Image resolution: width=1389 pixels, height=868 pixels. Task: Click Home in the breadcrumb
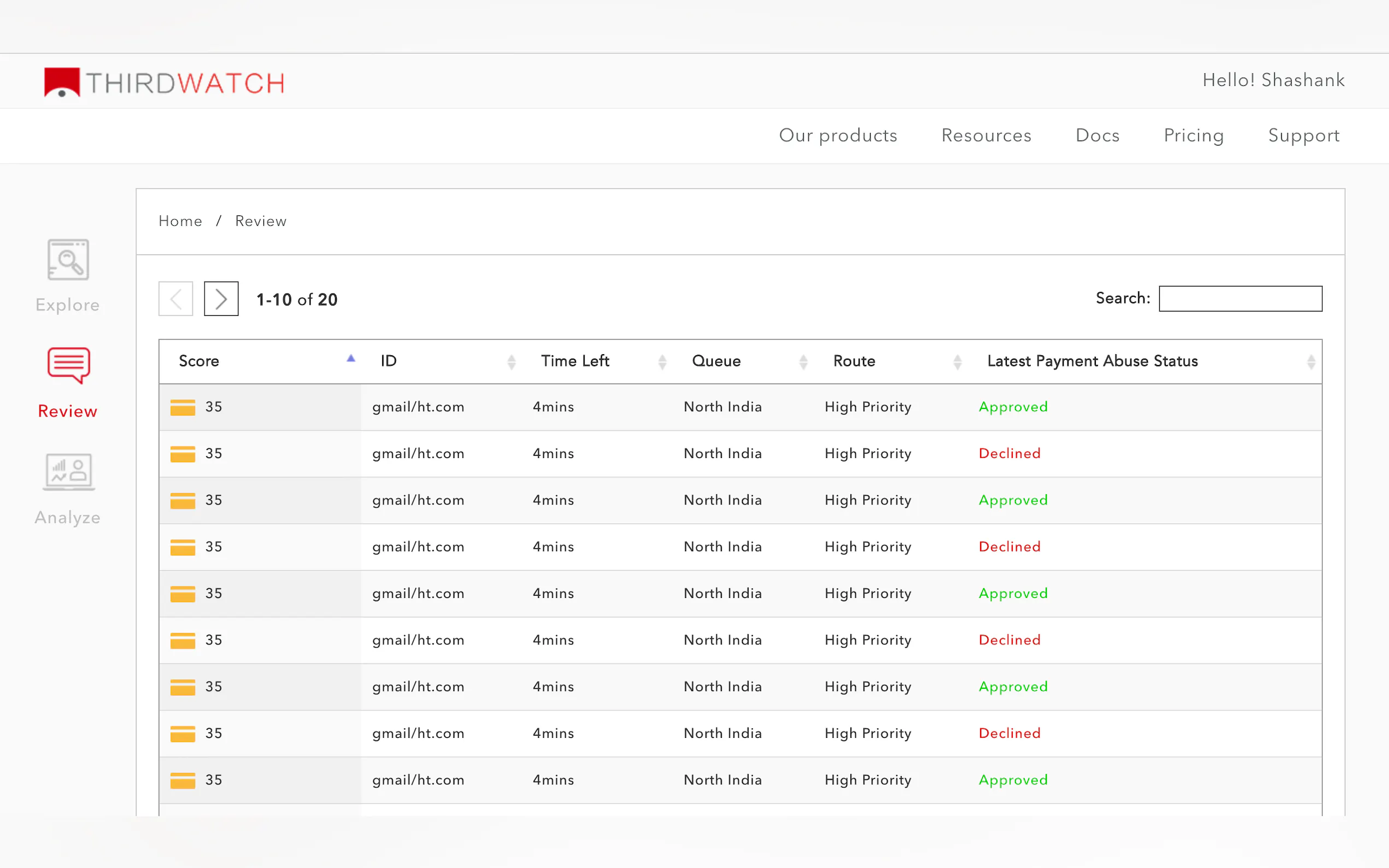coord(180,221)
